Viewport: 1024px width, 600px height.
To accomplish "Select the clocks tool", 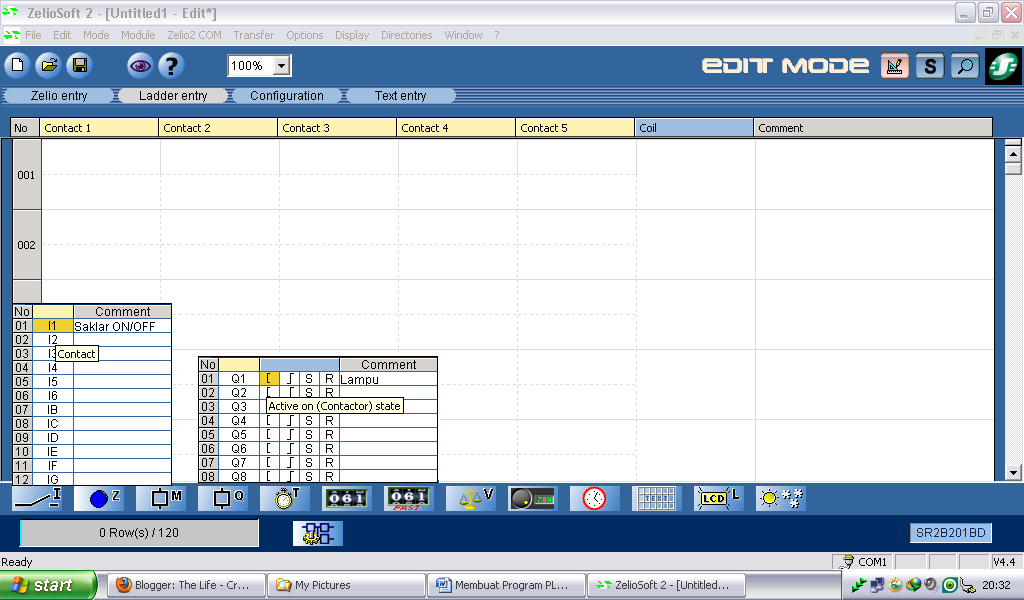I will (x=594, y=498).
